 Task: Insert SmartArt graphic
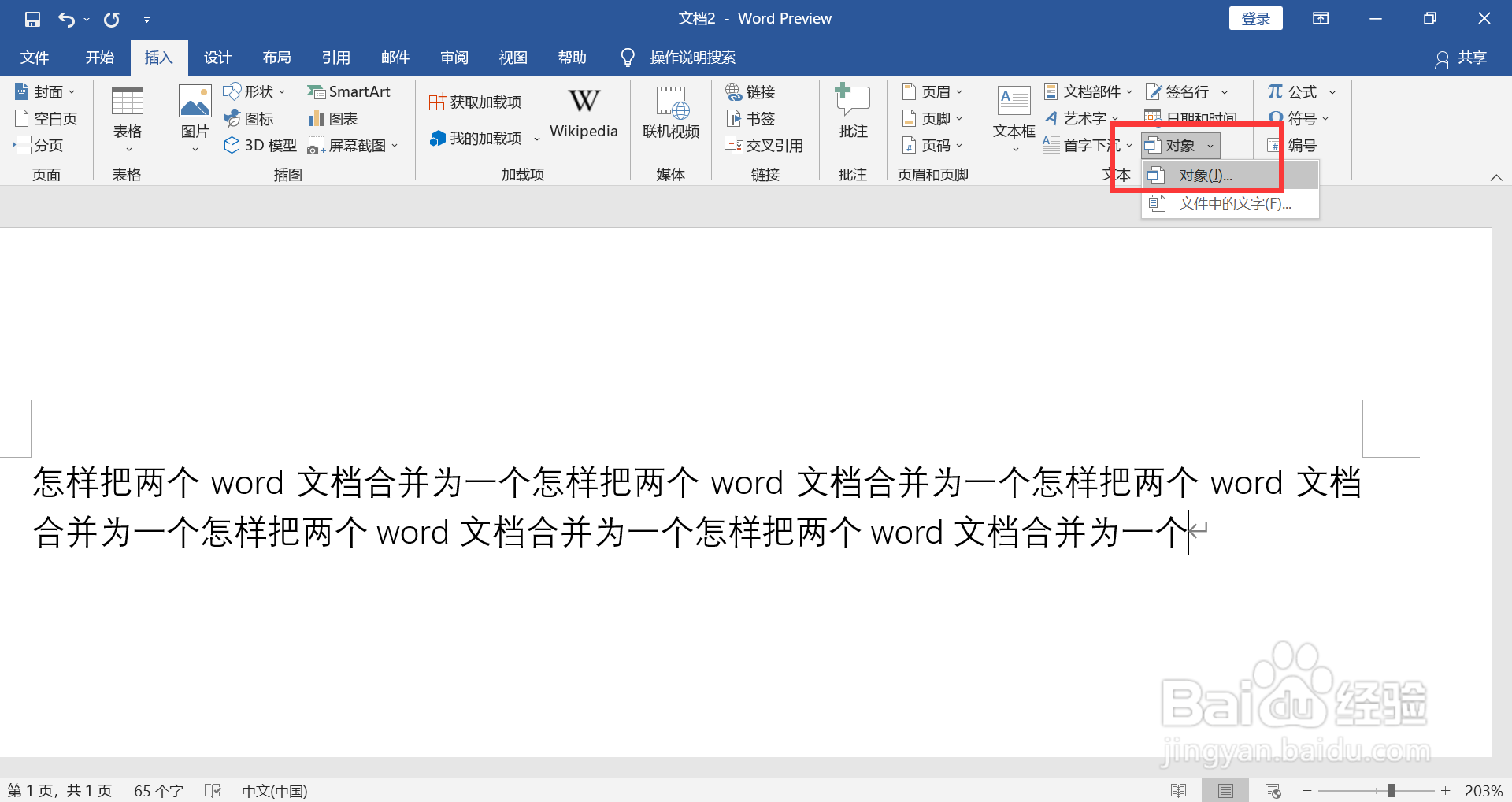(348, 92)
